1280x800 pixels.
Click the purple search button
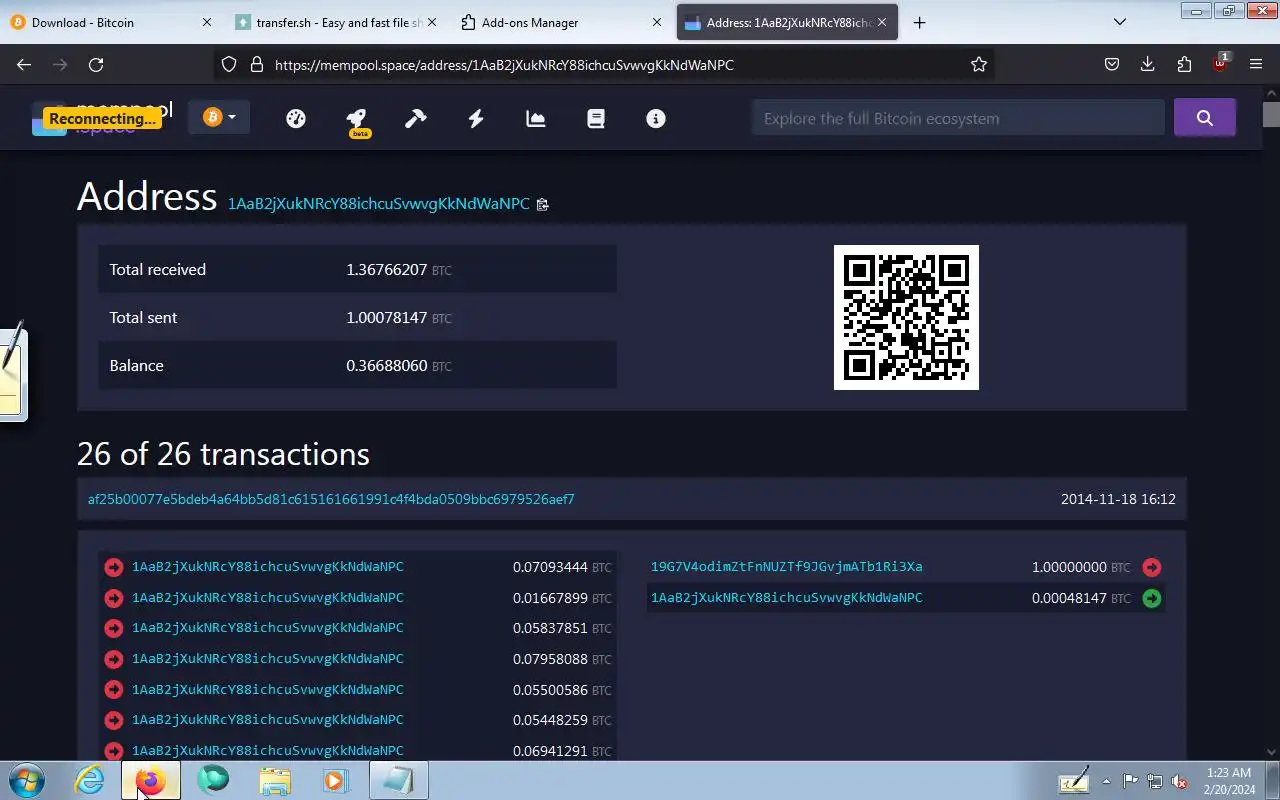(1204, 118)
